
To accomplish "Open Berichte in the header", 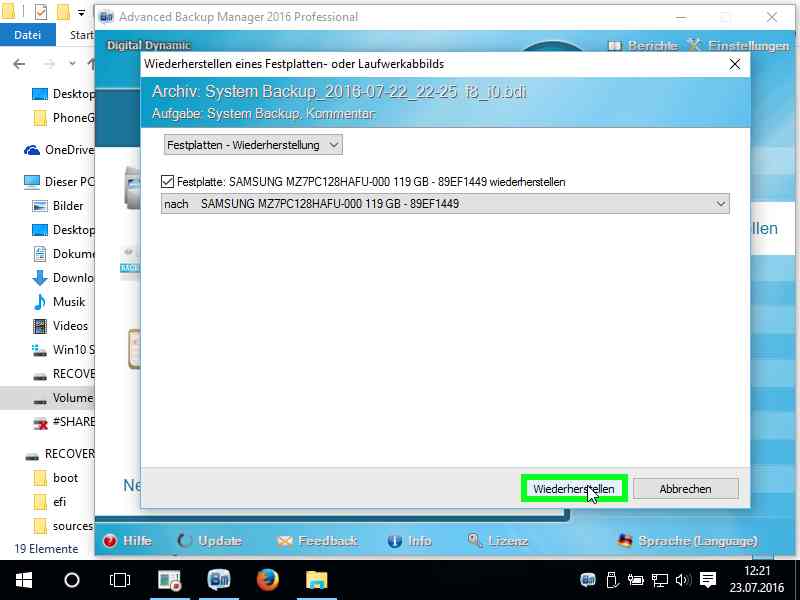I will tap(643, 45).
